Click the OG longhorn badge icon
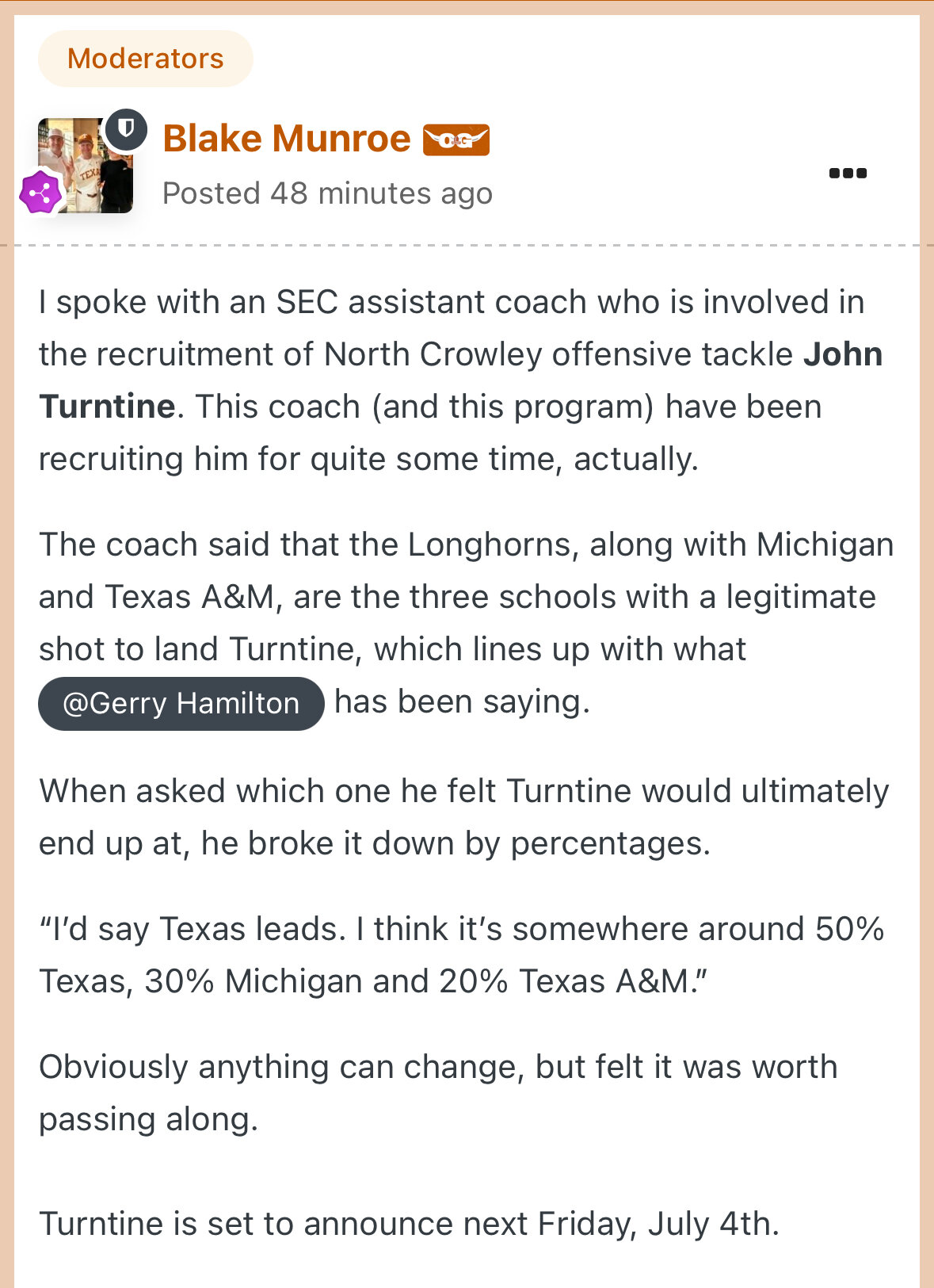The height and width of the screenshot is (1288, 934). point(456,140)
